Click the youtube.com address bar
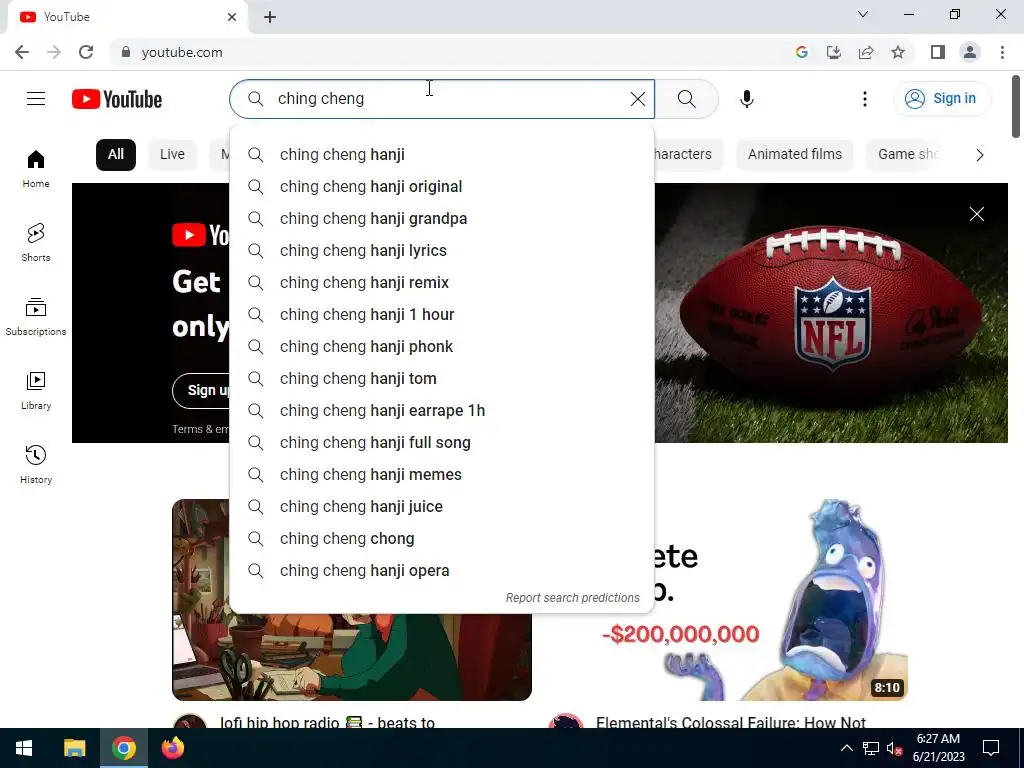This screenshot has width=1024, height=768. point(451,52)
